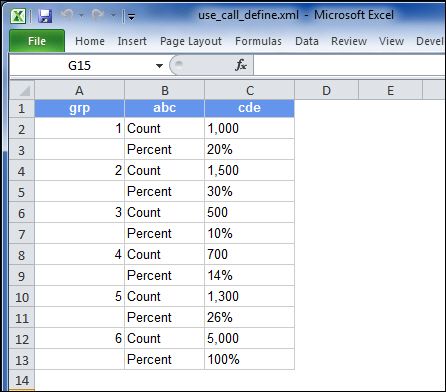
Task: Select the cell containing 26%
Action: tap(249, 317)
